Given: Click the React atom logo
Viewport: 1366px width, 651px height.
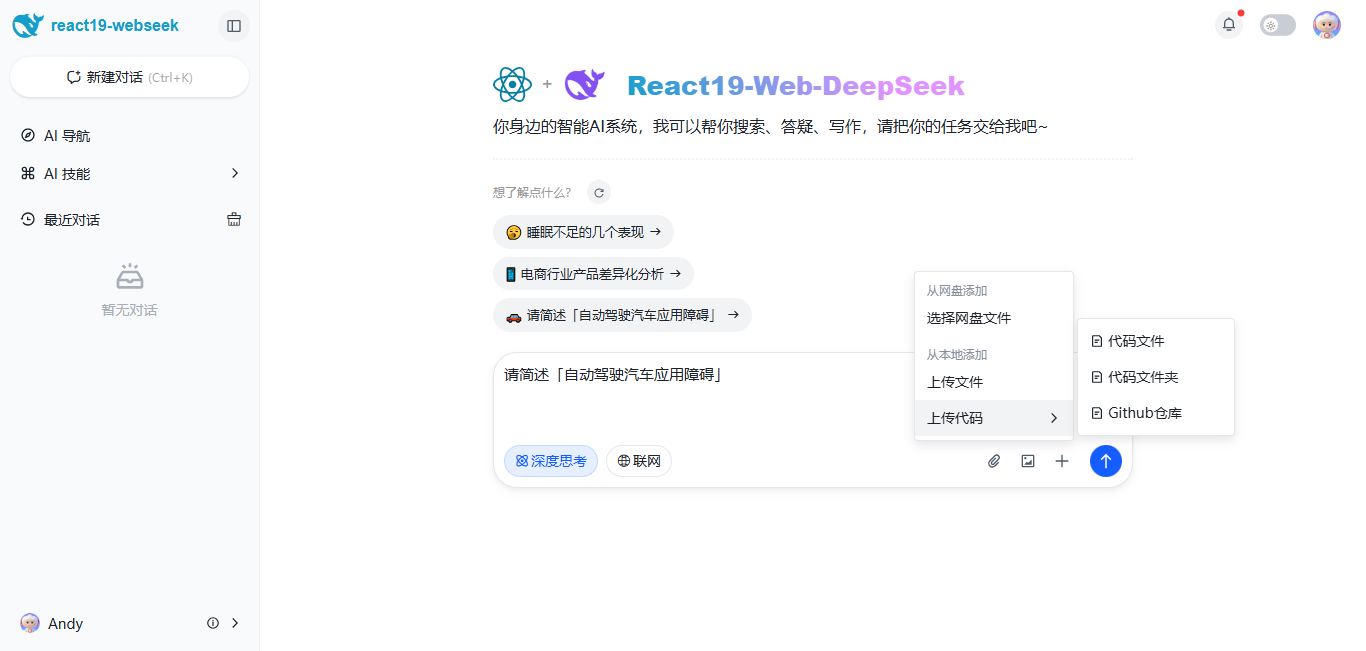Looking at the screenshot, I should [513, 85].
